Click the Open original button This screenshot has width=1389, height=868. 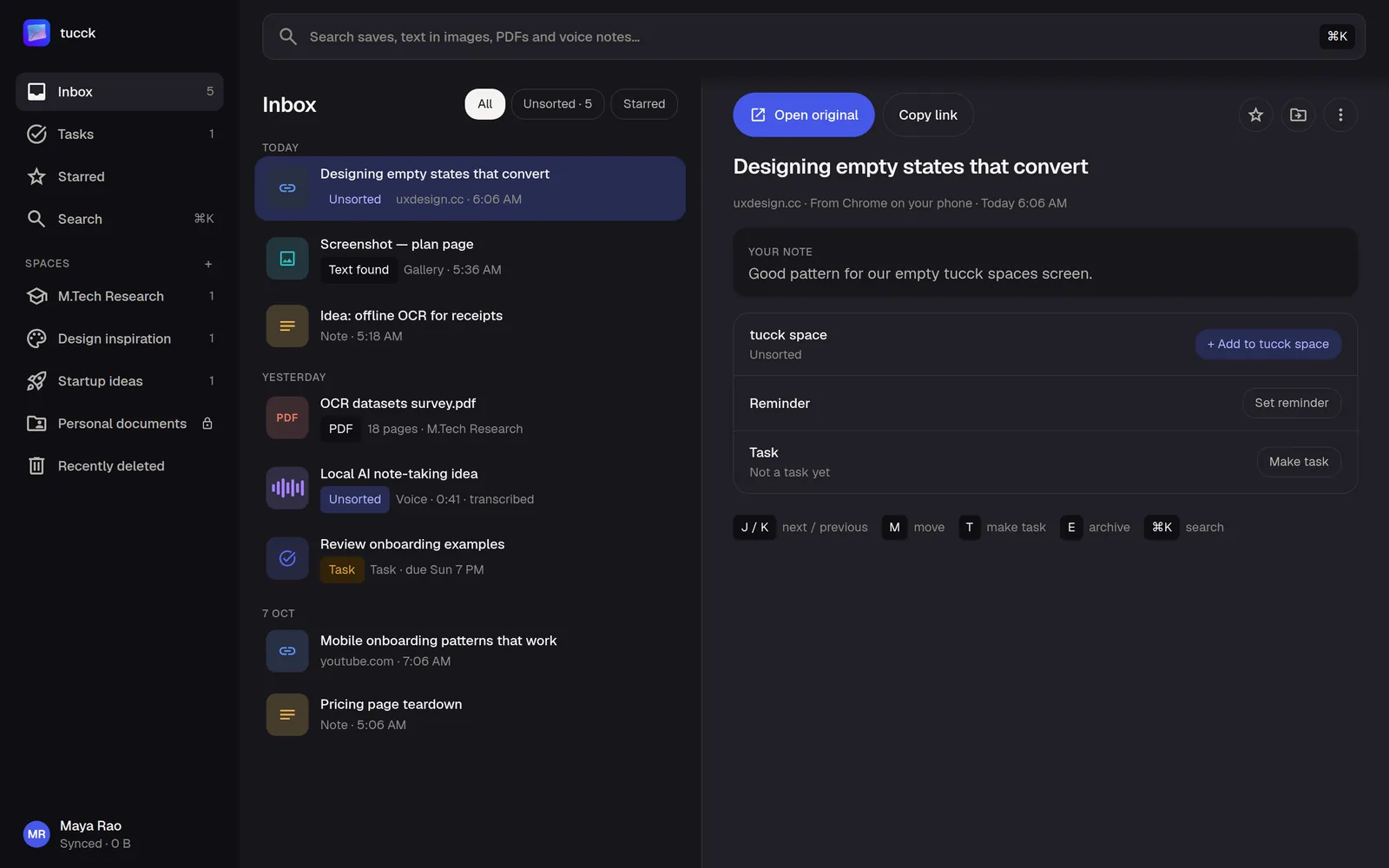[x=804, y=115]
